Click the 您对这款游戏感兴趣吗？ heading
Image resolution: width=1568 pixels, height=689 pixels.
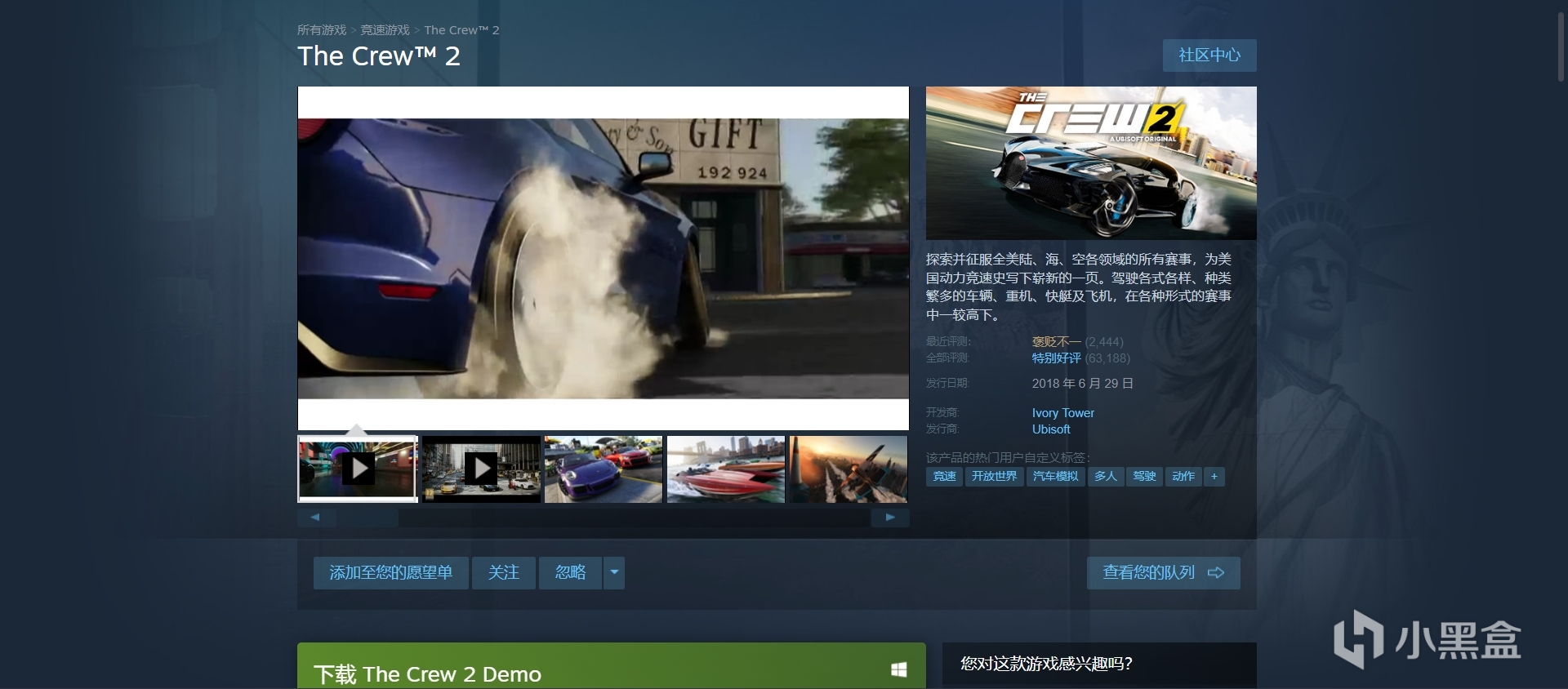tap(1046, 664)
